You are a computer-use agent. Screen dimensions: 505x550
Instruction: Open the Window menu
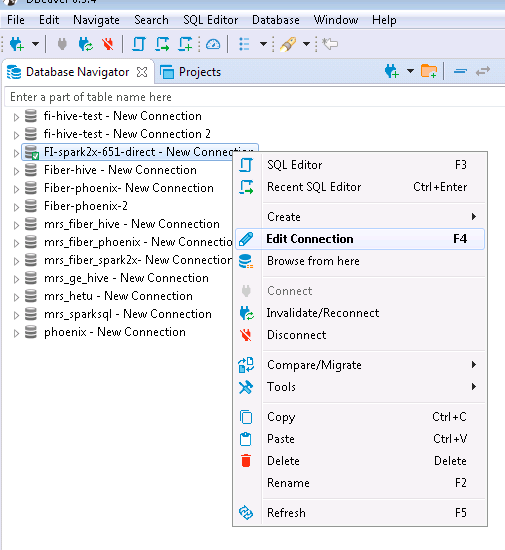(x=336, y=20)
